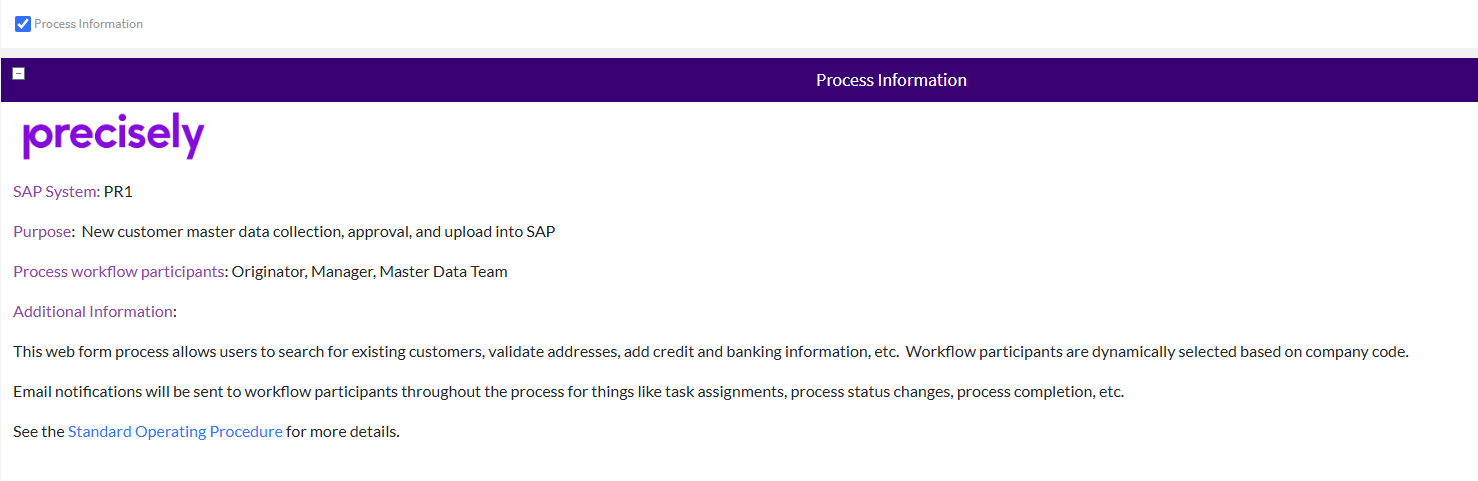The height and width of the screenshot is (481, 1478).
Task: Click the Process workflow participants label
Action: pyautogui.click(x=118, y=272)
